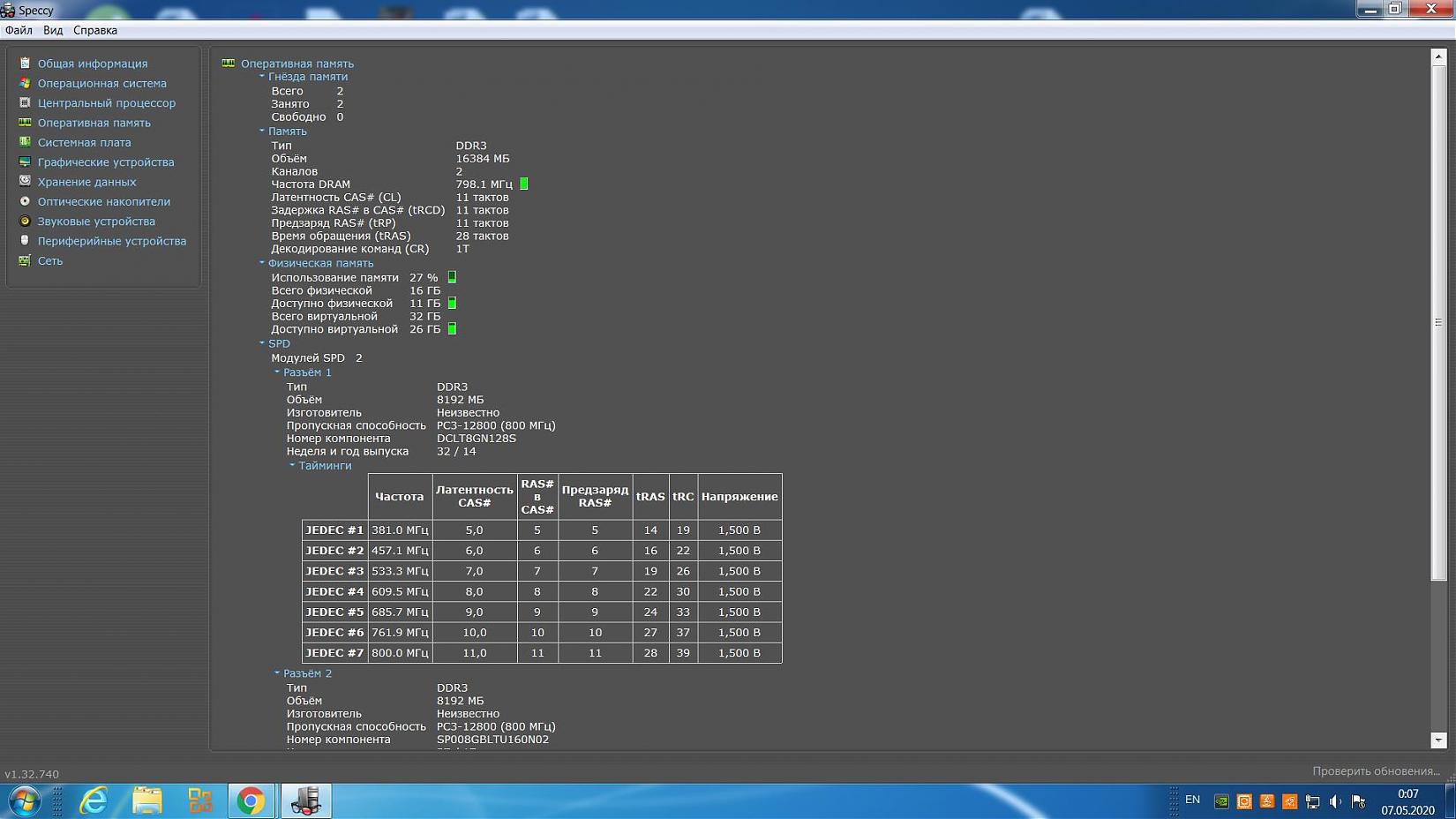Collapse the Разъём 1 SPD node
The width and height of the screenshot is (1456, 819).
[x=277, y=372]
